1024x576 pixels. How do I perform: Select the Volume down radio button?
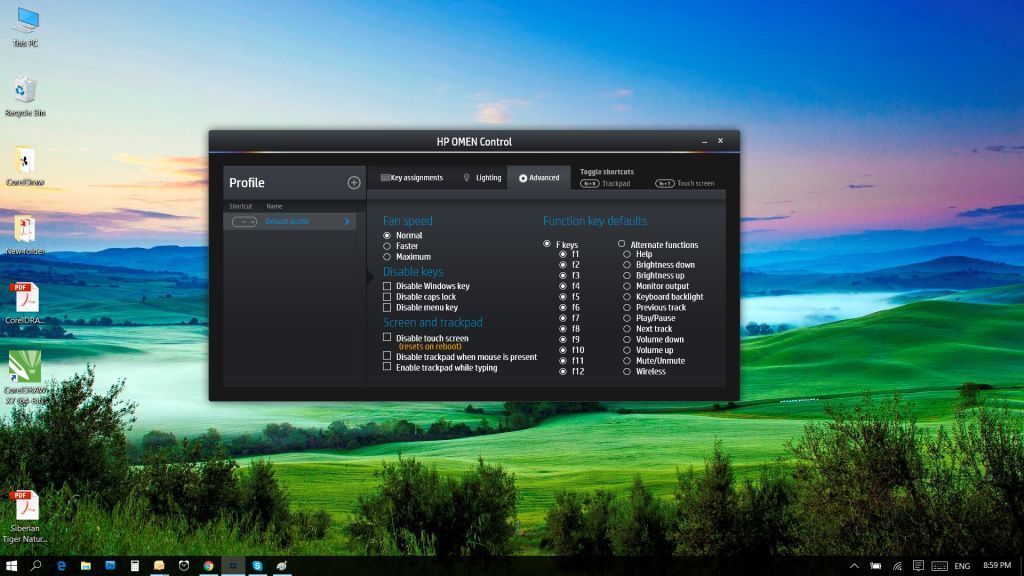[627, 340]
